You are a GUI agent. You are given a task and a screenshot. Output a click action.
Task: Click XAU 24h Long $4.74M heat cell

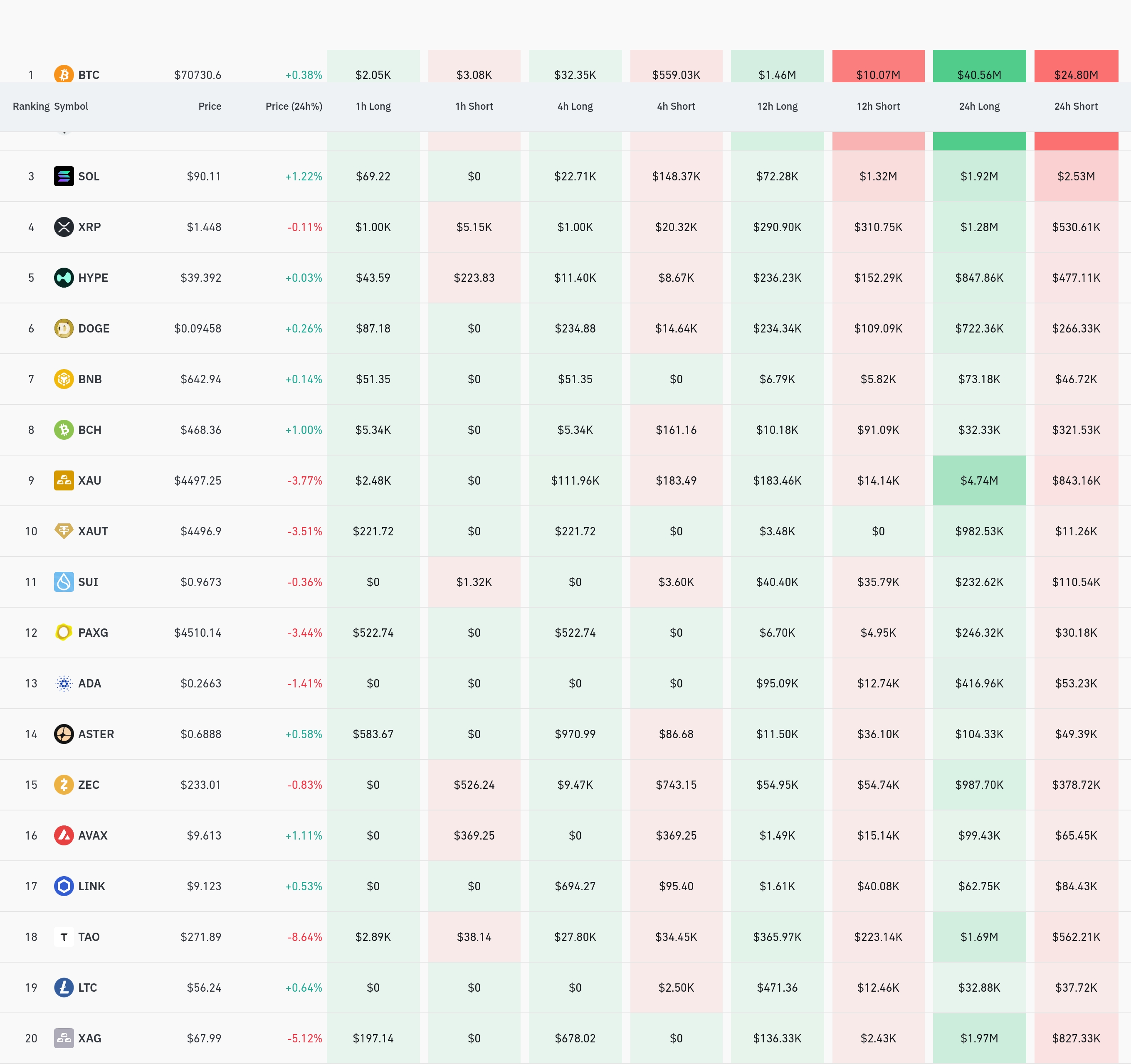[978, 480]
